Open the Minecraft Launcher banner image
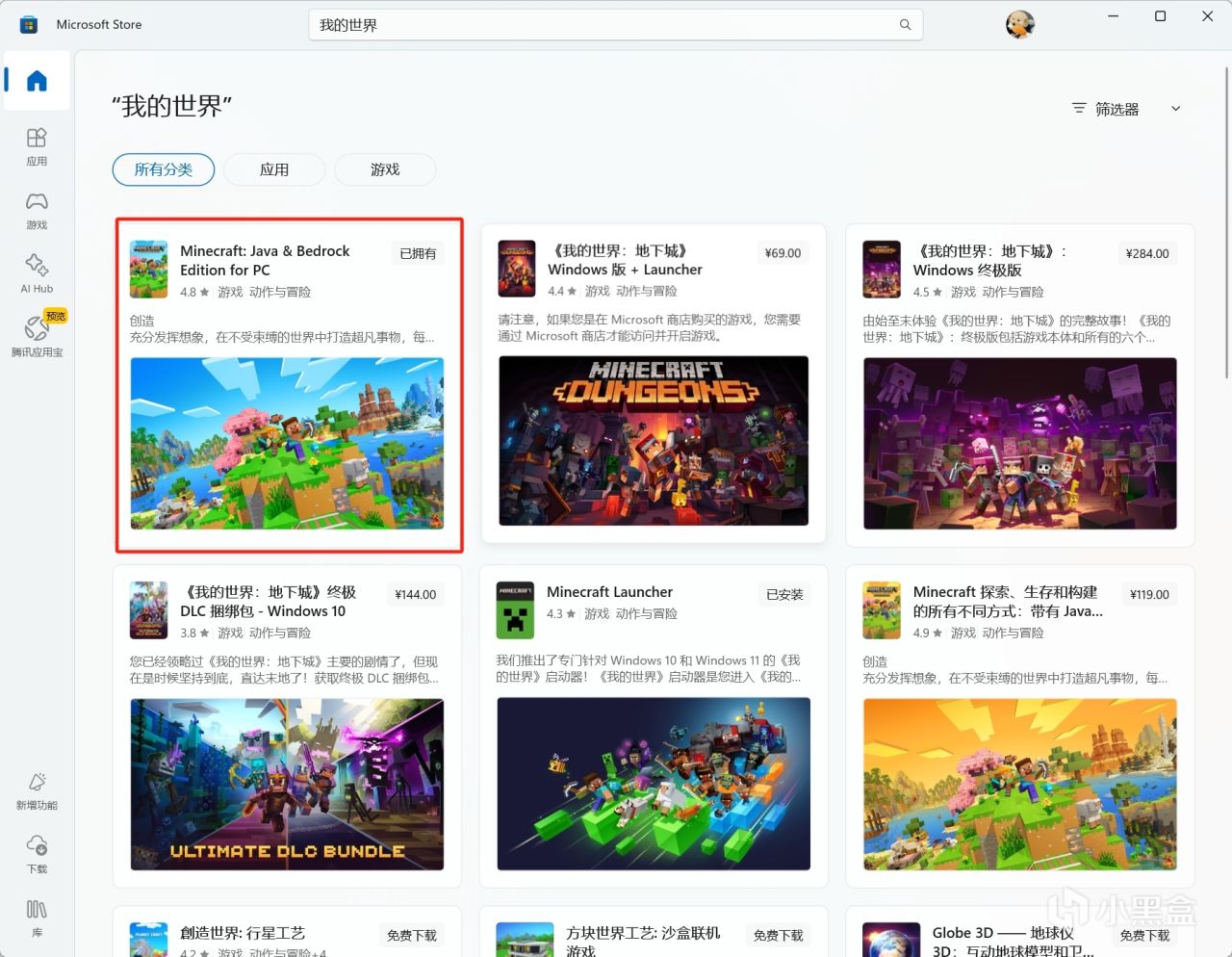Screen dimensions: 1232x957 click(654, 784)
